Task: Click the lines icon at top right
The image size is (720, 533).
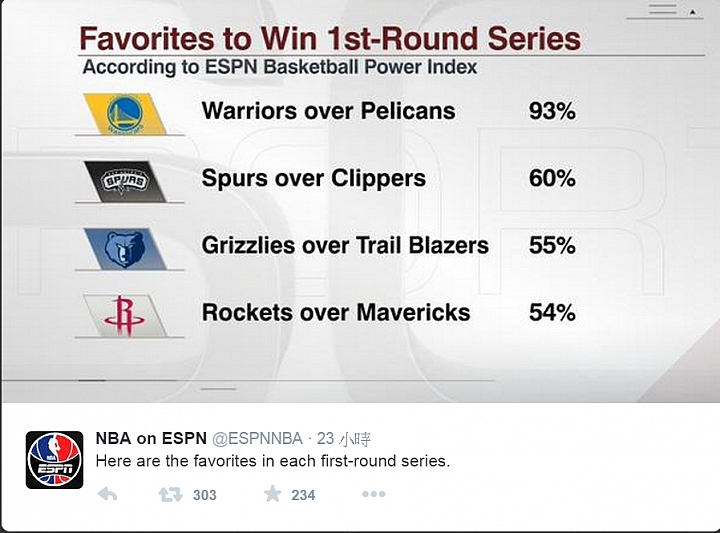Action: pyautogui.click(x=662, y=9)
